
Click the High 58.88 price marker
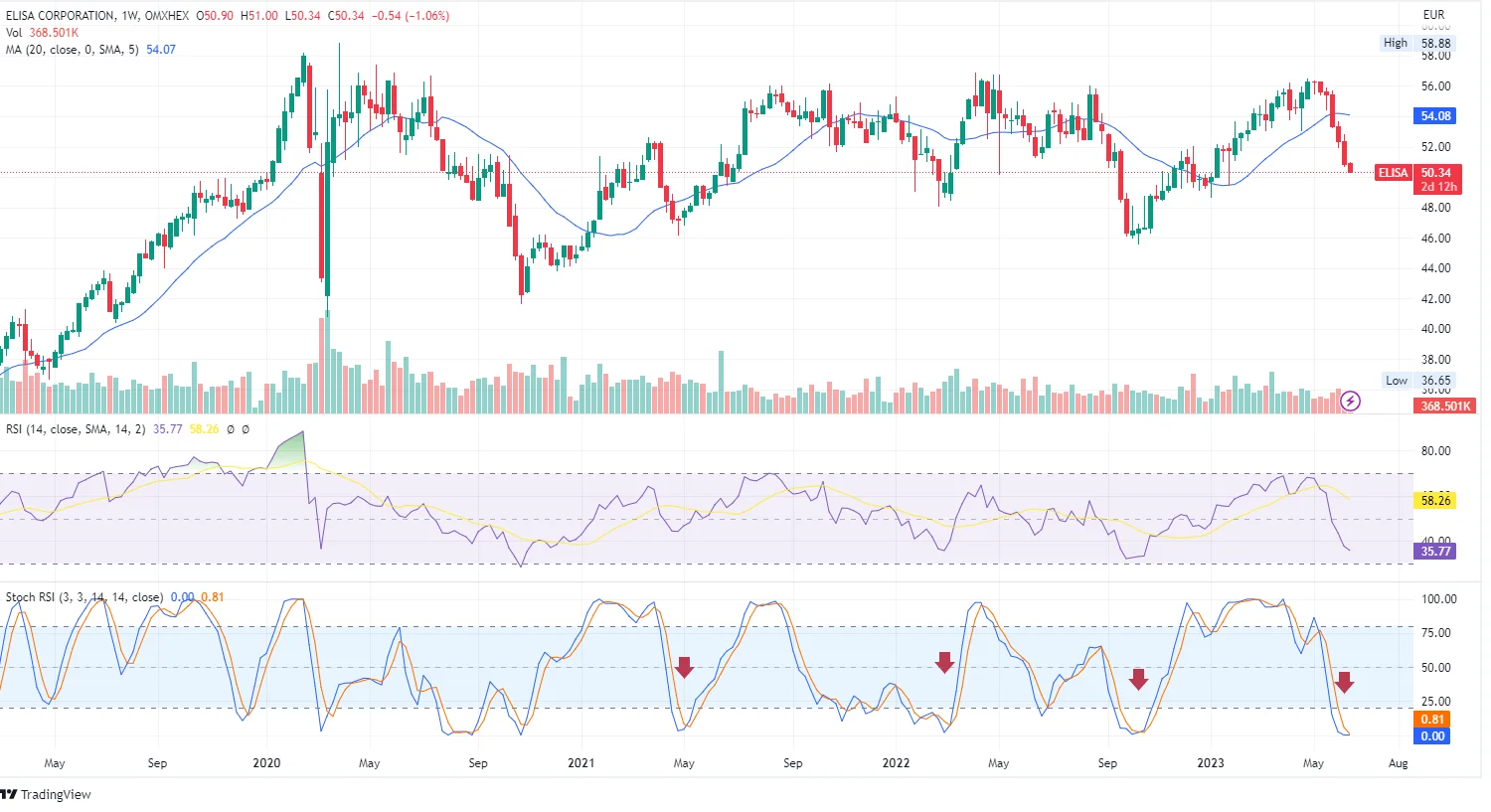(1417, 43)
